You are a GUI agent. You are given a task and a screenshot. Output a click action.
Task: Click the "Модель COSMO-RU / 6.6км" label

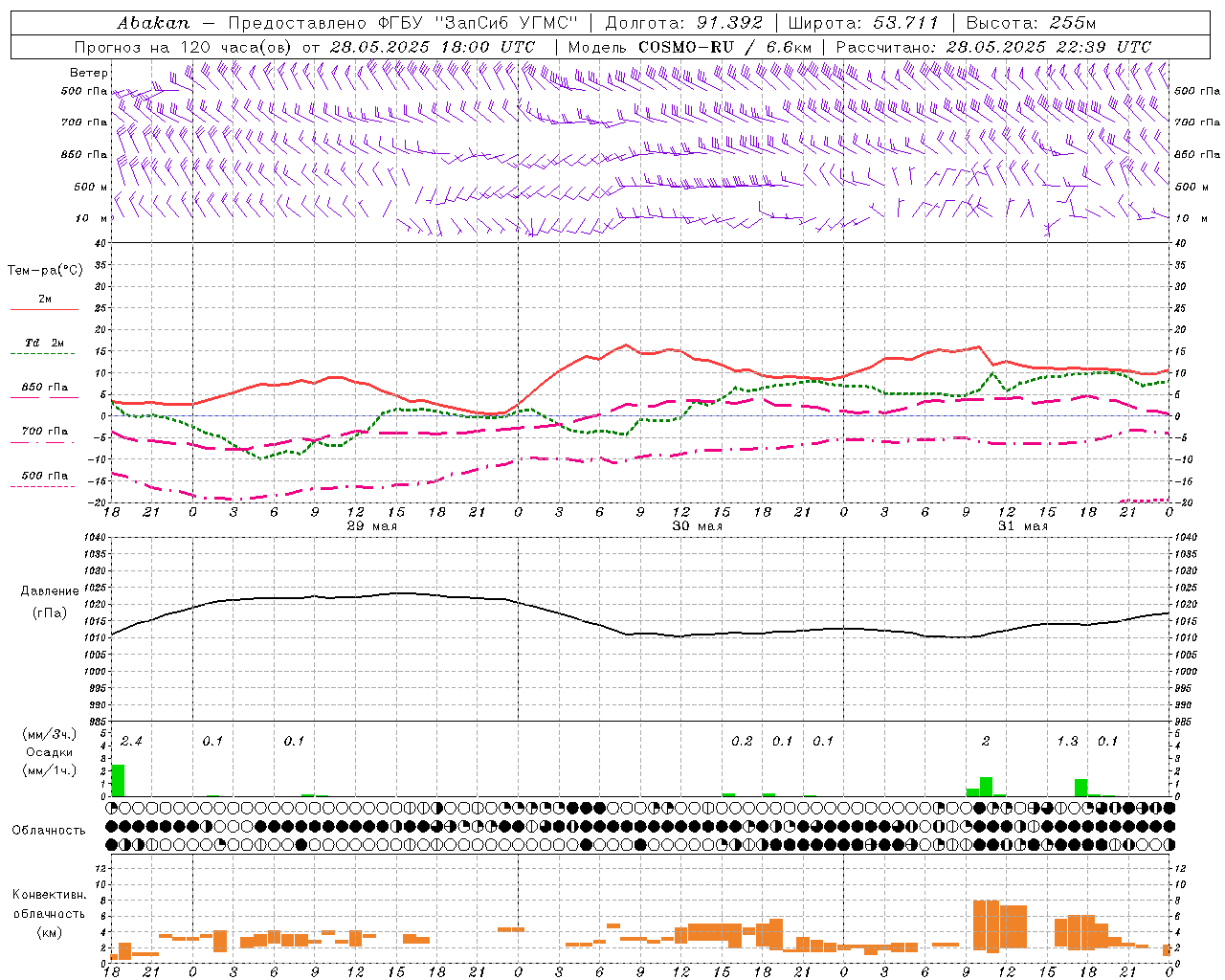(x=690, y=46)
